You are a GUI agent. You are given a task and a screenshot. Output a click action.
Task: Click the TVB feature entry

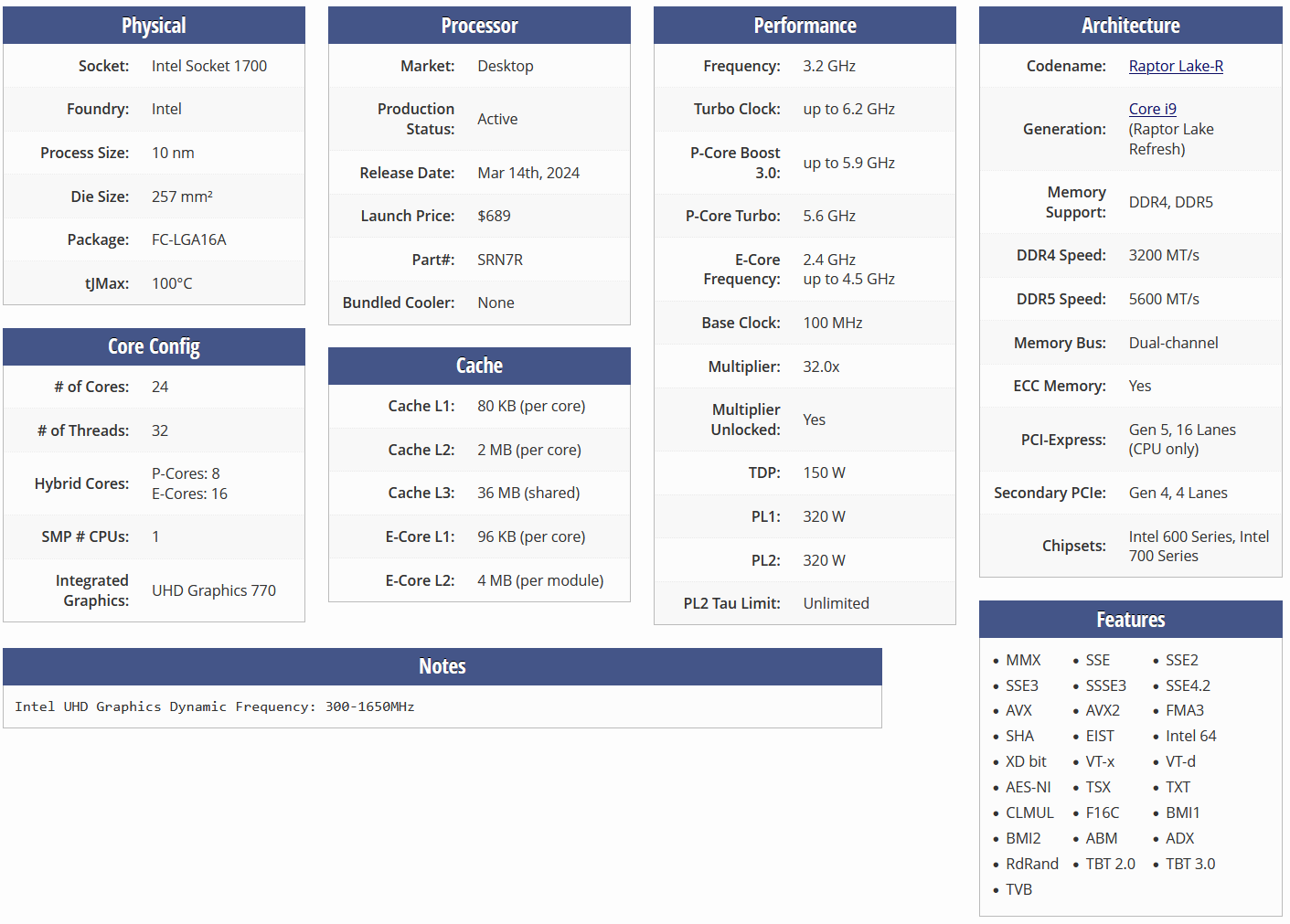pos(1018,889)
